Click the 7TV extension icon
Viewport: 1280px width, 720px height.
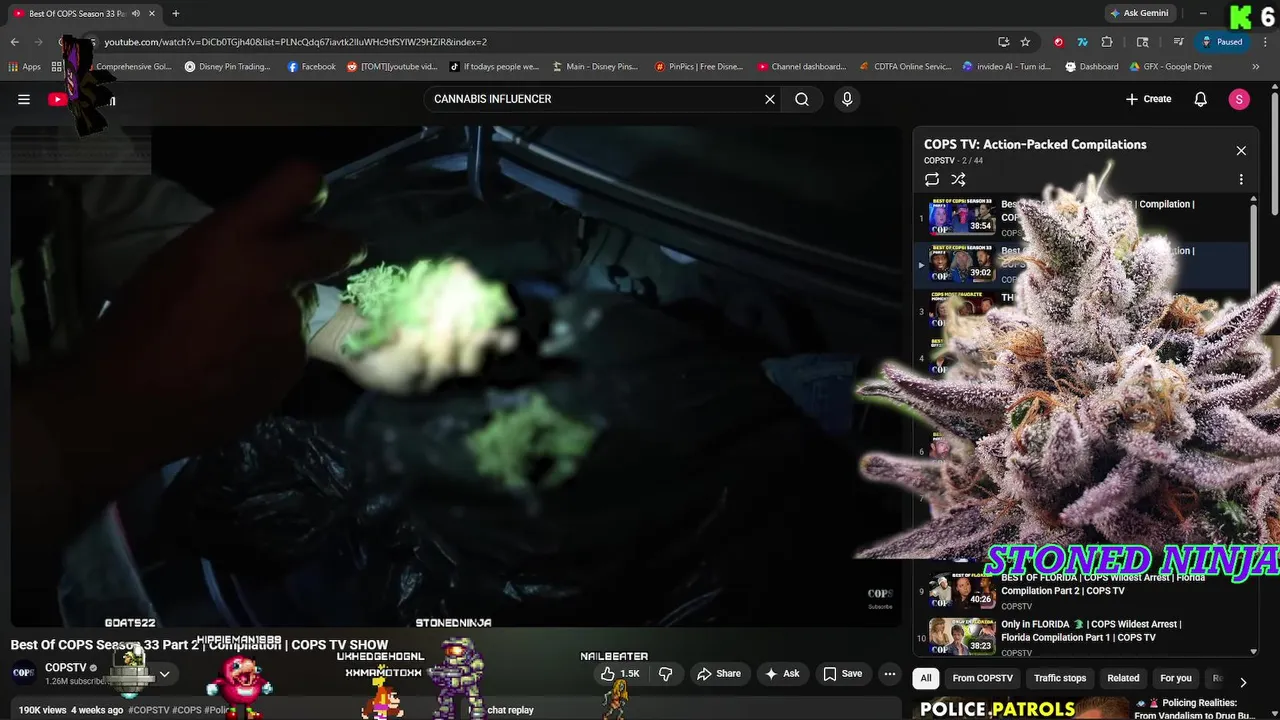pyautogui.click(x=1082, y=42)
